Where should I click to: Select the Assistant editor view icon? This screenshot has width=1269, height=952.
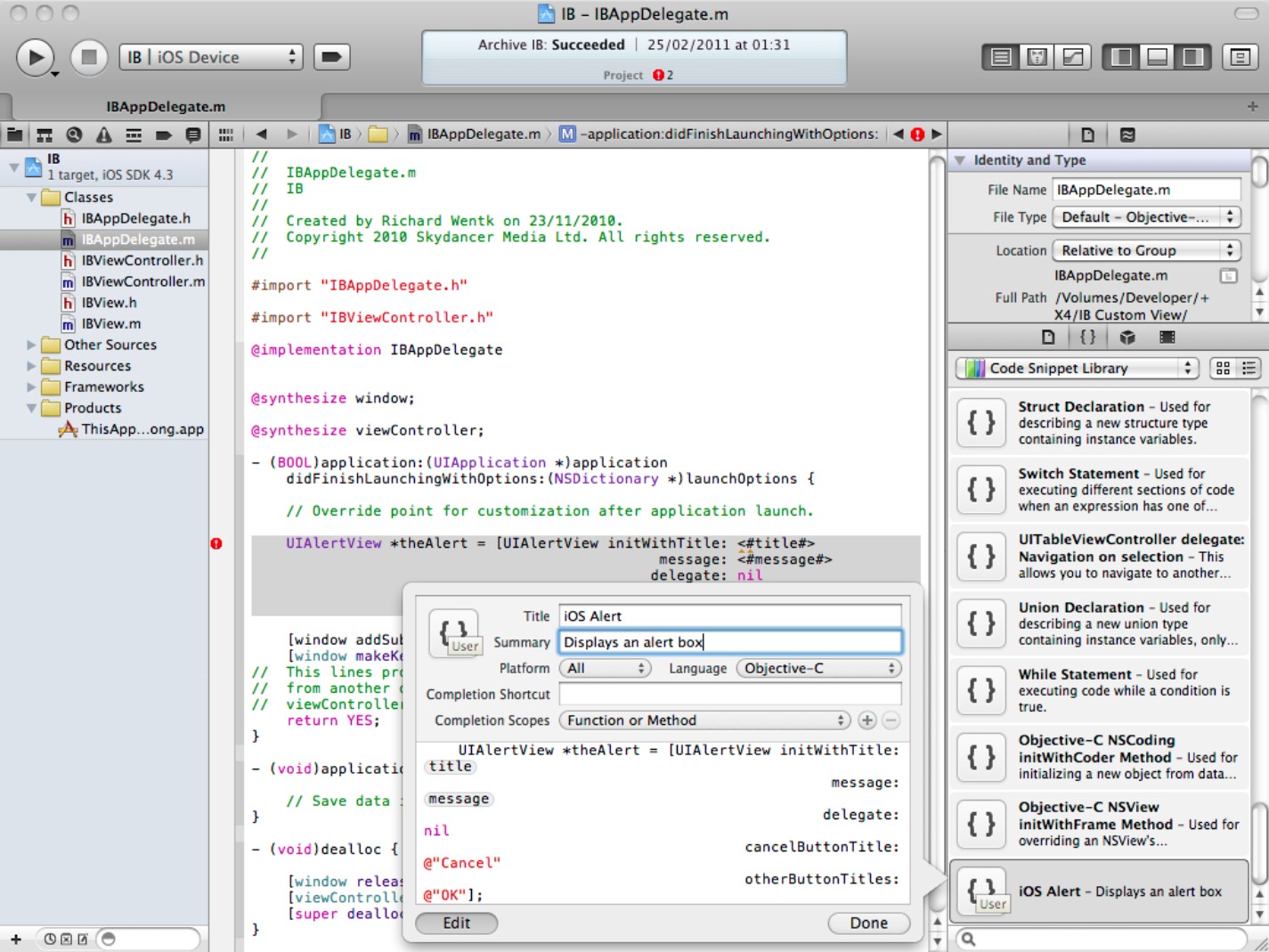pos(1037,57)
